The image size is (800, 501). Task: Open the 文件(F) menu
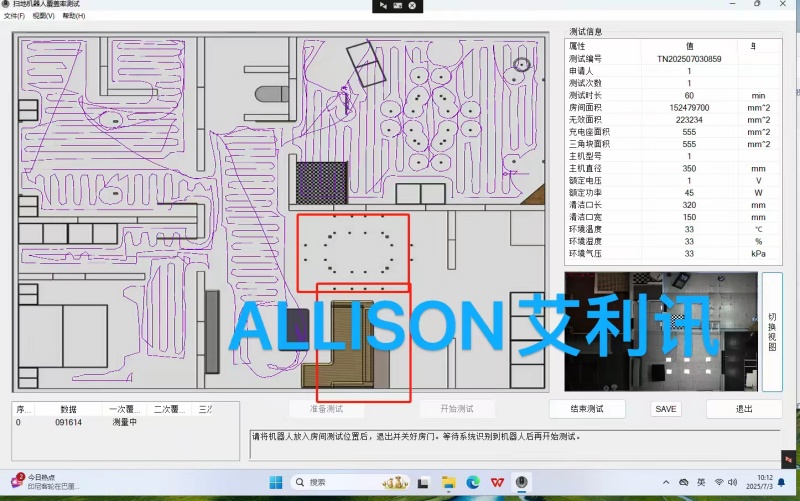[x=14, y=16]
